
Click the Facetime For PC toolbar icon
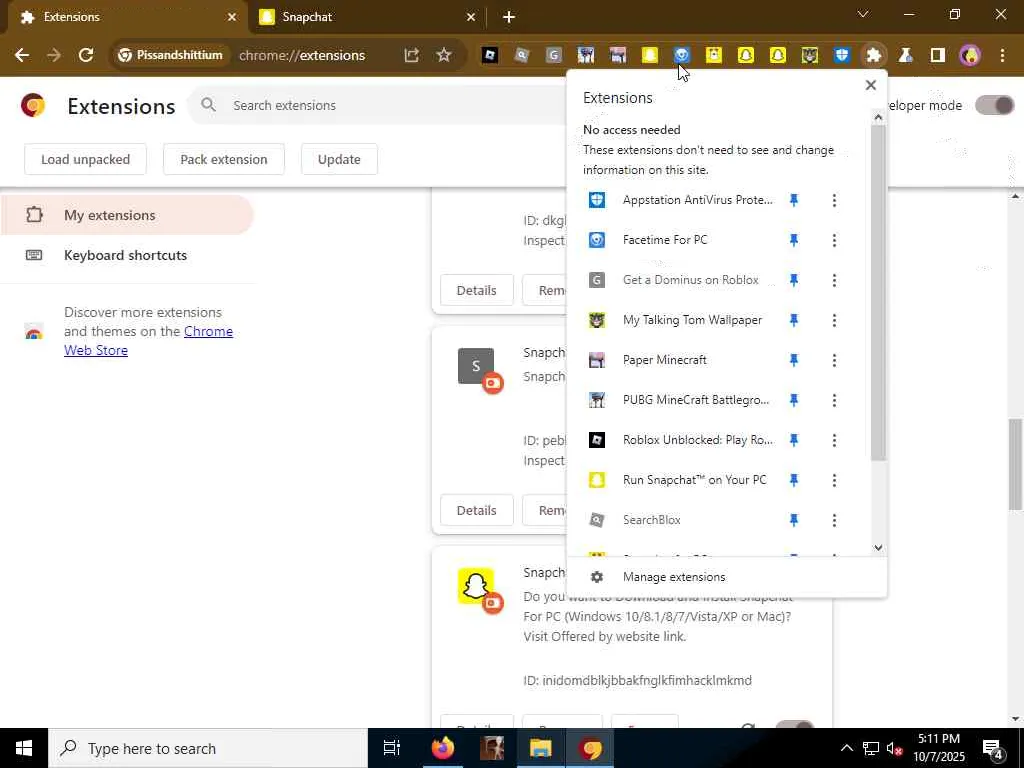point(682,56)
